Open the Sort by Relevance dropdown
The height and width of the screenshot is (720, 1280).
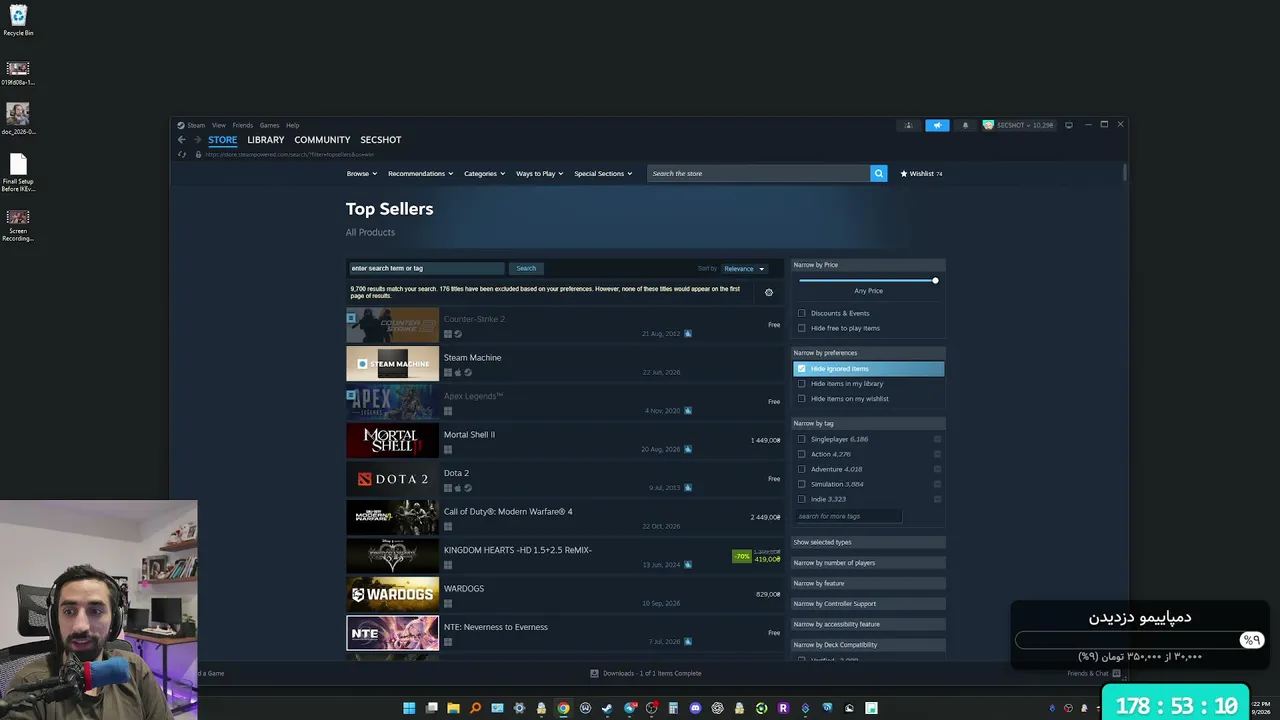[744, 269]
